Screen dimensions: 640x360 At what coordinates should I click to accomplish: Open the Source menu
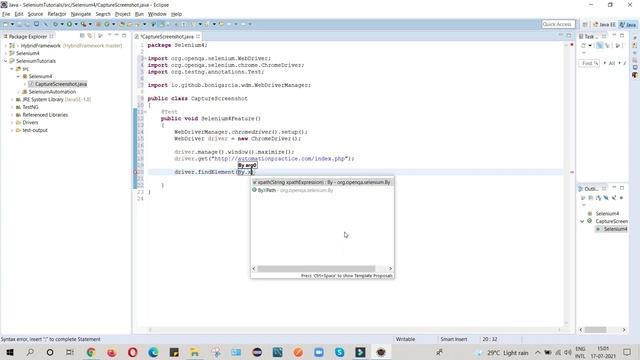click(x=35, y=14)
